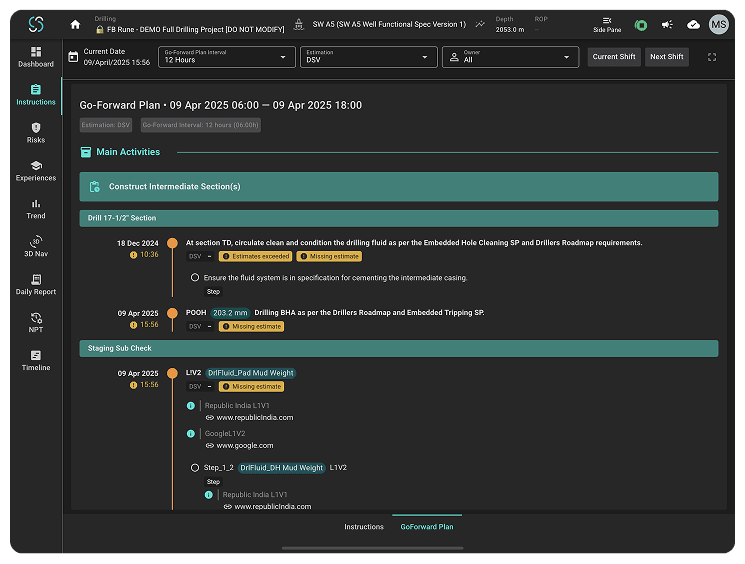
Task: Open the Owner All dropdown
Action: click(510, 57)
